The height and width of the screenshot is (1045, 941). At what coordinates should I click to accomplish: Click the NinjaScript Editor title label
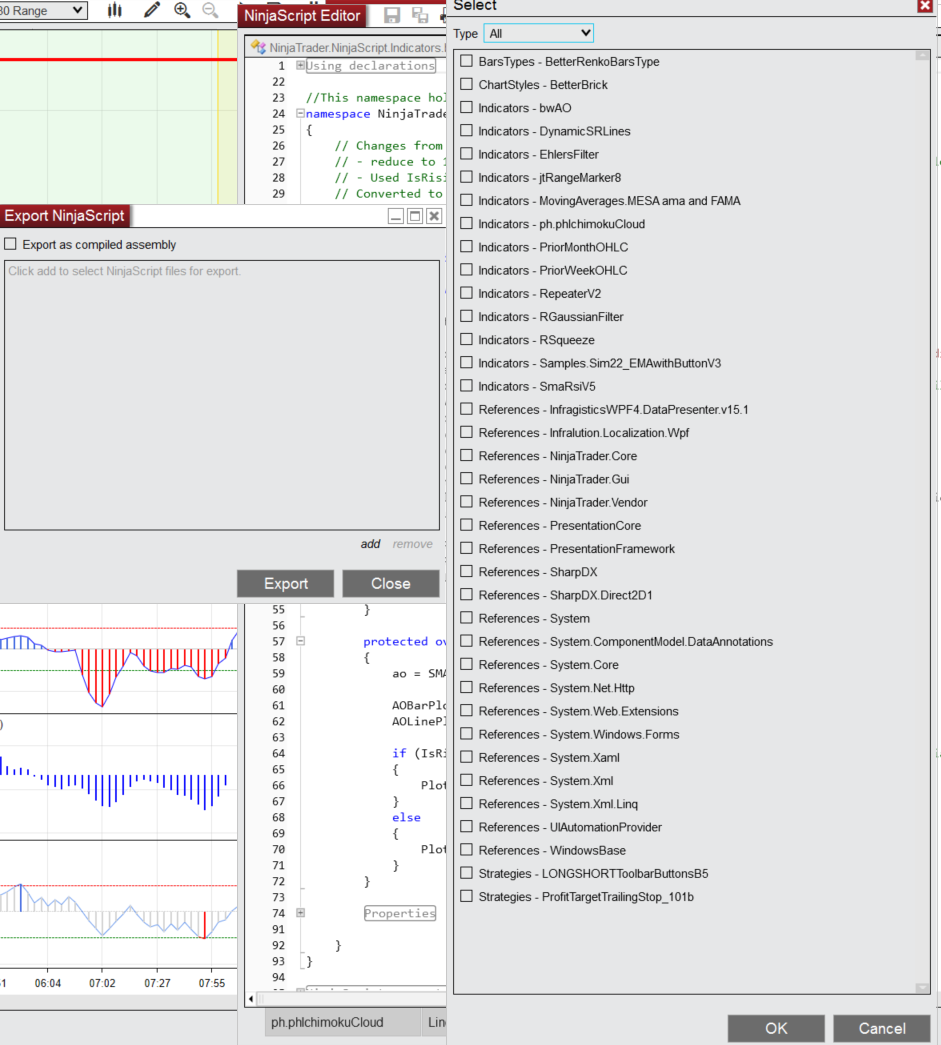tap(302, 15)
